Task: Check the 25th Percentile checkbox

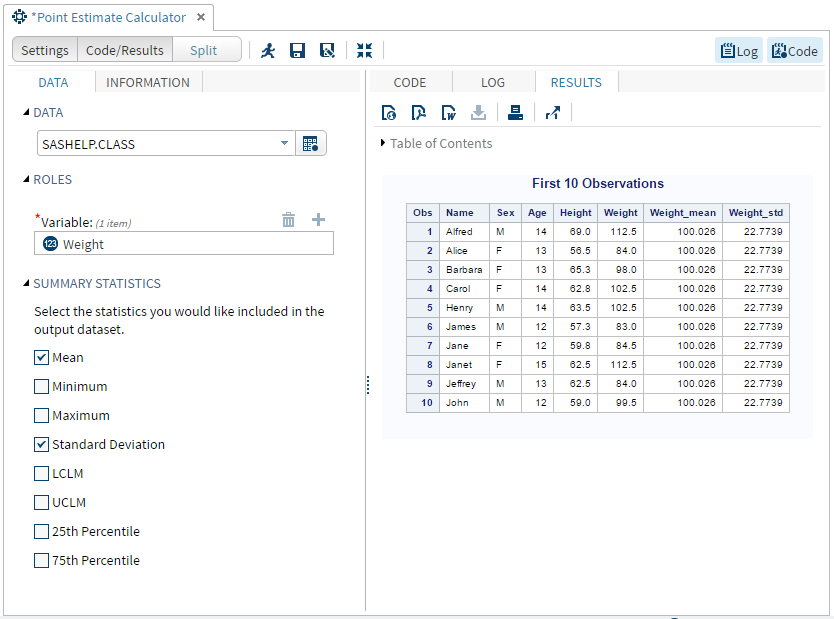Action: pos(41,532)
